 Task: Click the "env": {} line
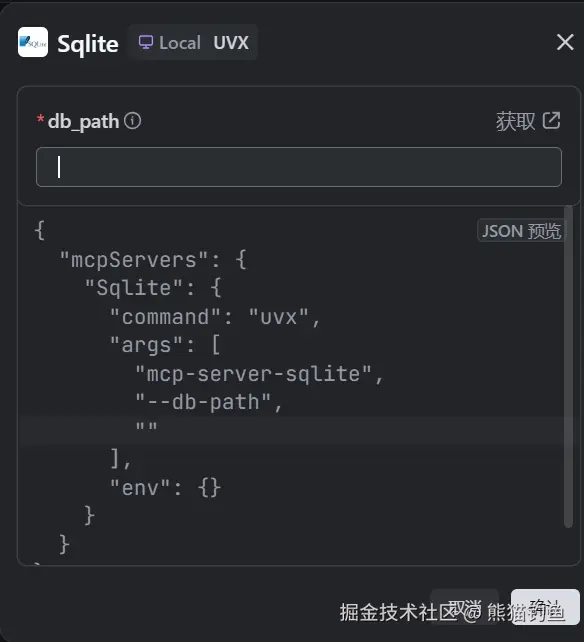click(165, 488)
